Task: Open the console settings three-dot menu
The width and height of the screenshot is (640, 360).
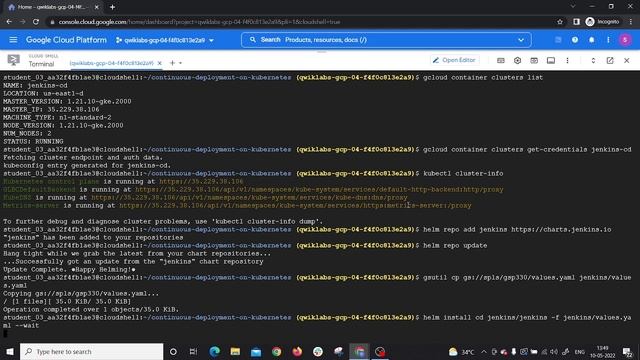Action: tap(608, 40)
